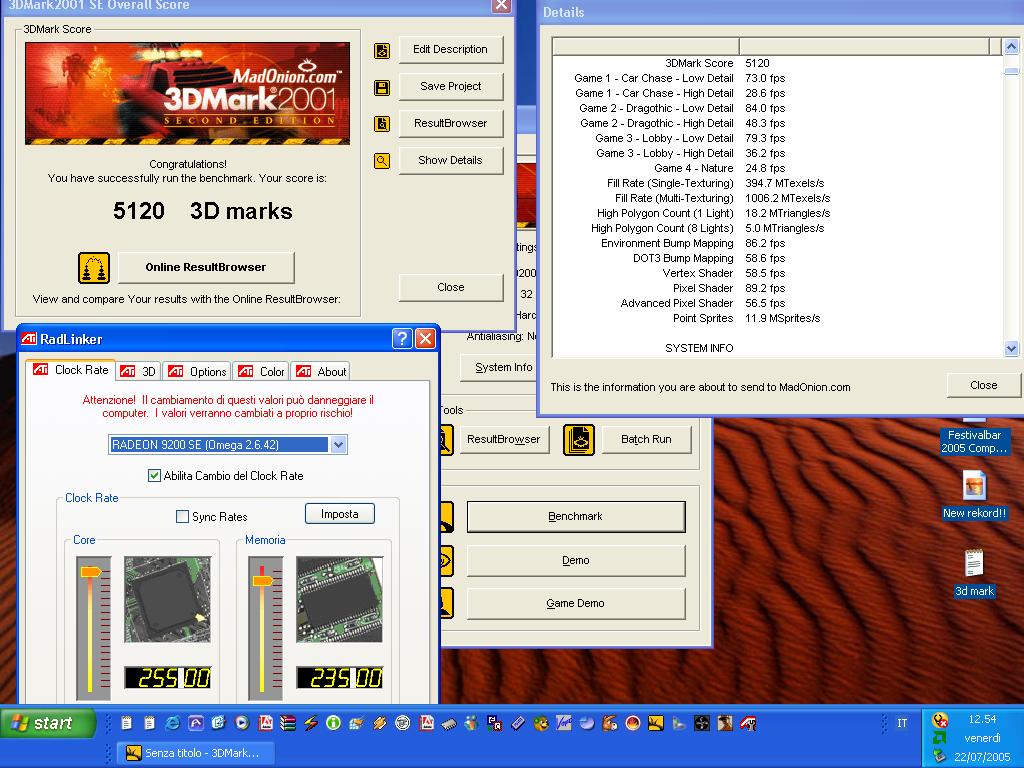This screenshot has height=768, width=1024.
Task: Click ResultBrowser button in the score window
Action: click(451, 123)
